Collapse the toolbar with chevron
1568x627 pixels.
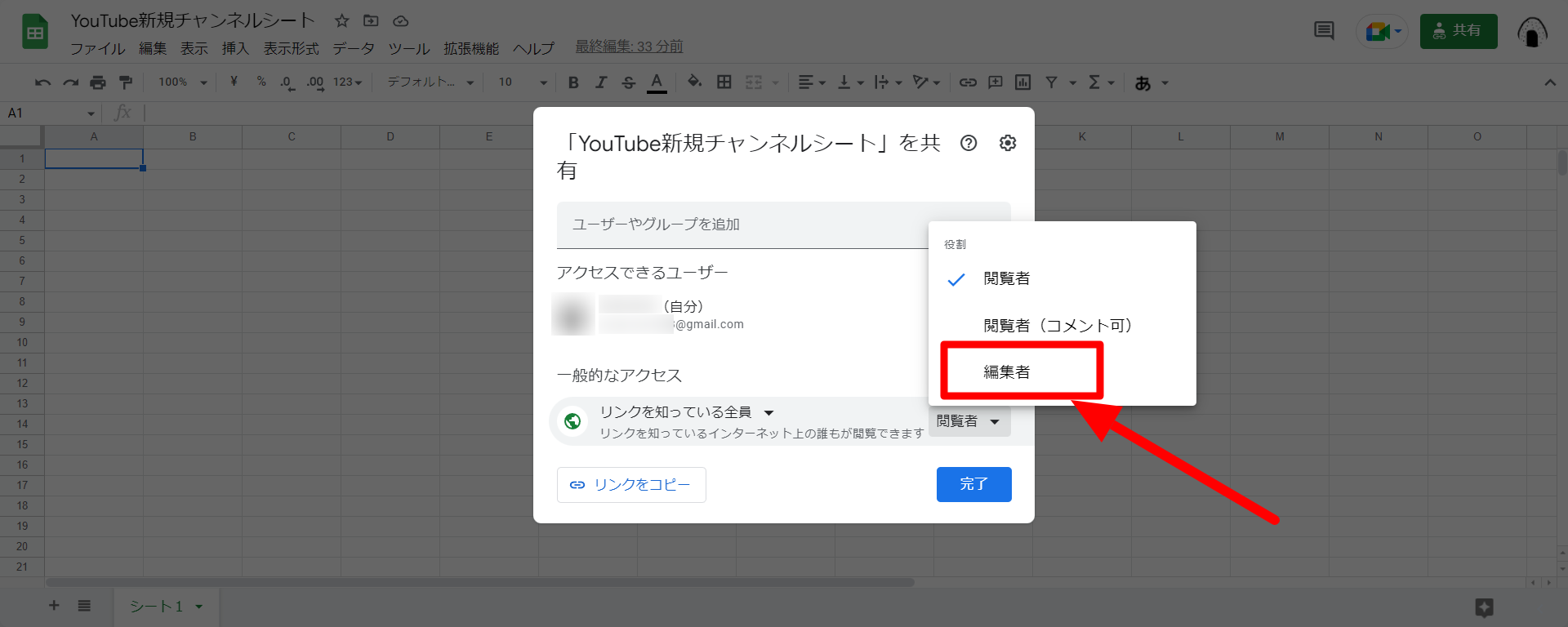[1550, 82]
